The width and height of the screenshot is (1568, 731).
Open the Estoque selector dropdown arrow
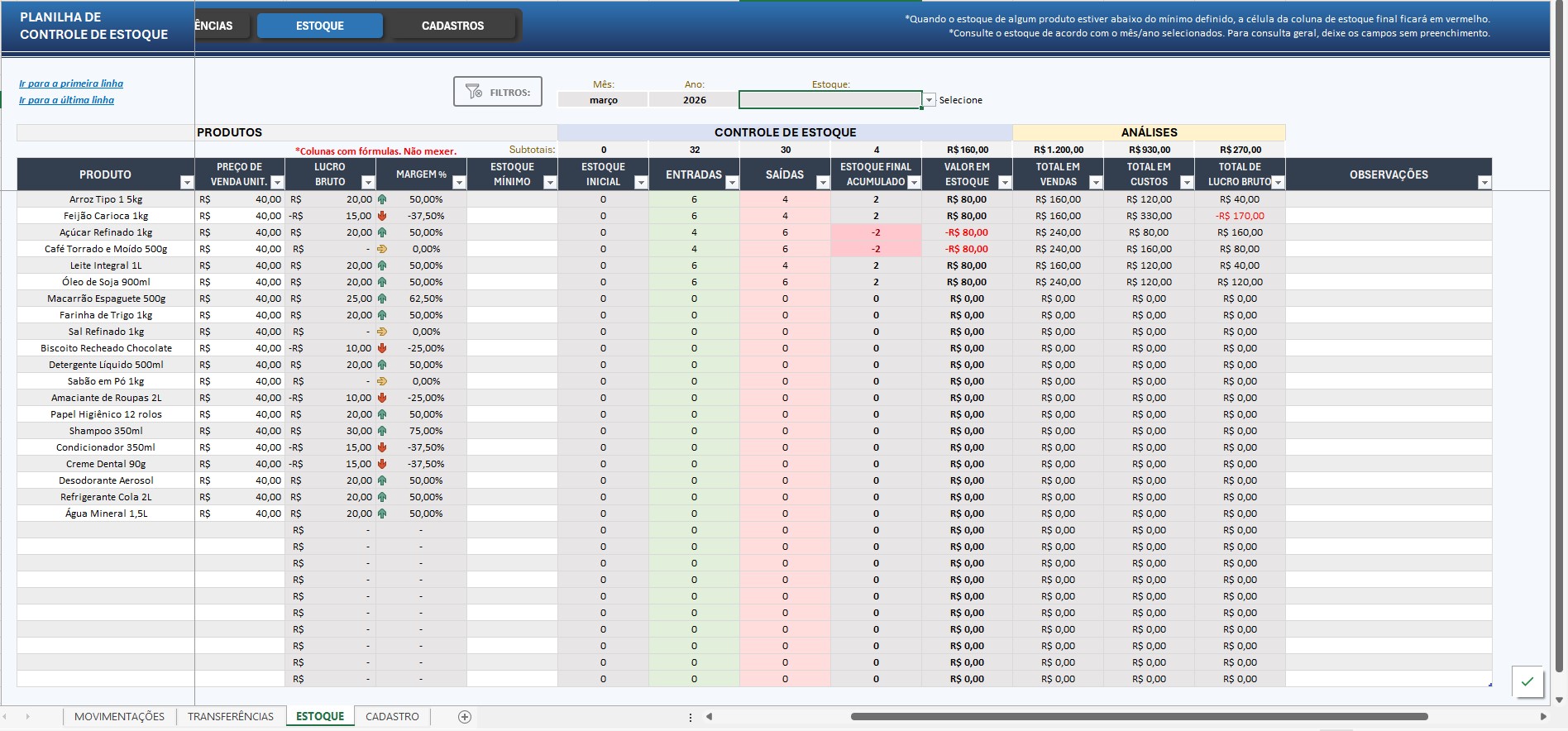coord(929,100)
